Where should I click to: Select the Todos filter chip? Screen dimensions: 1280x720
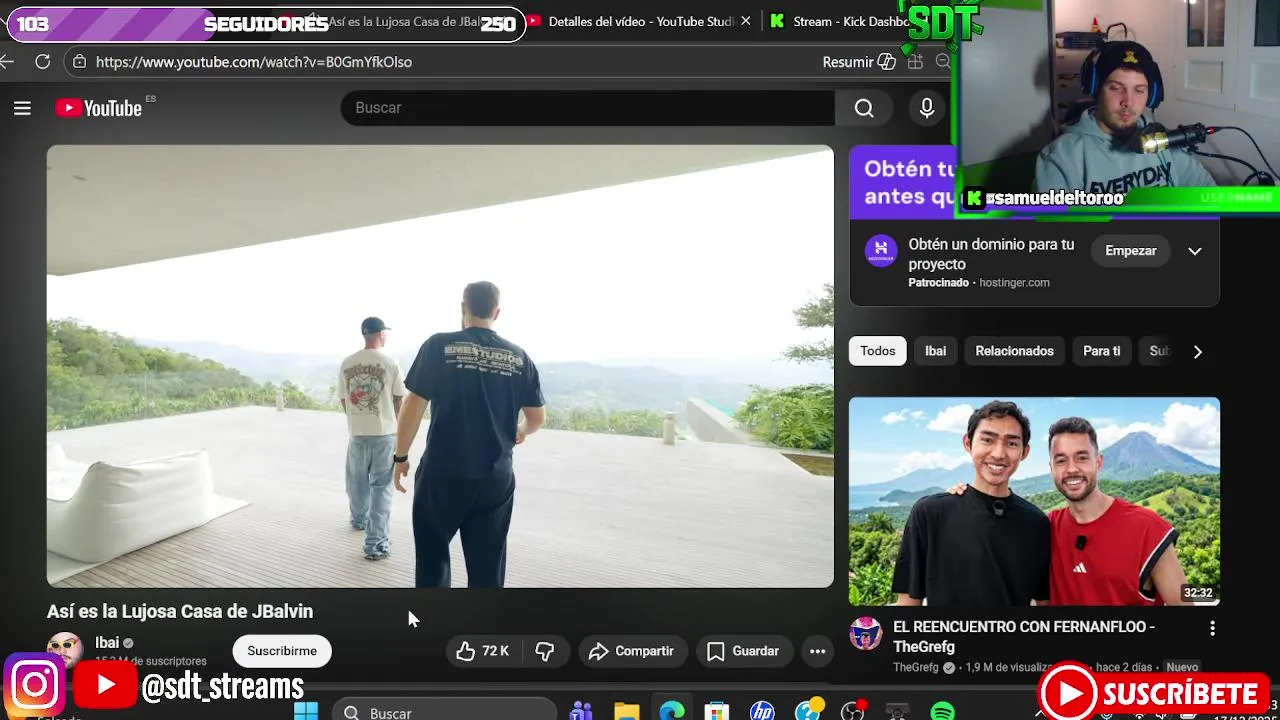click(878, 351)
